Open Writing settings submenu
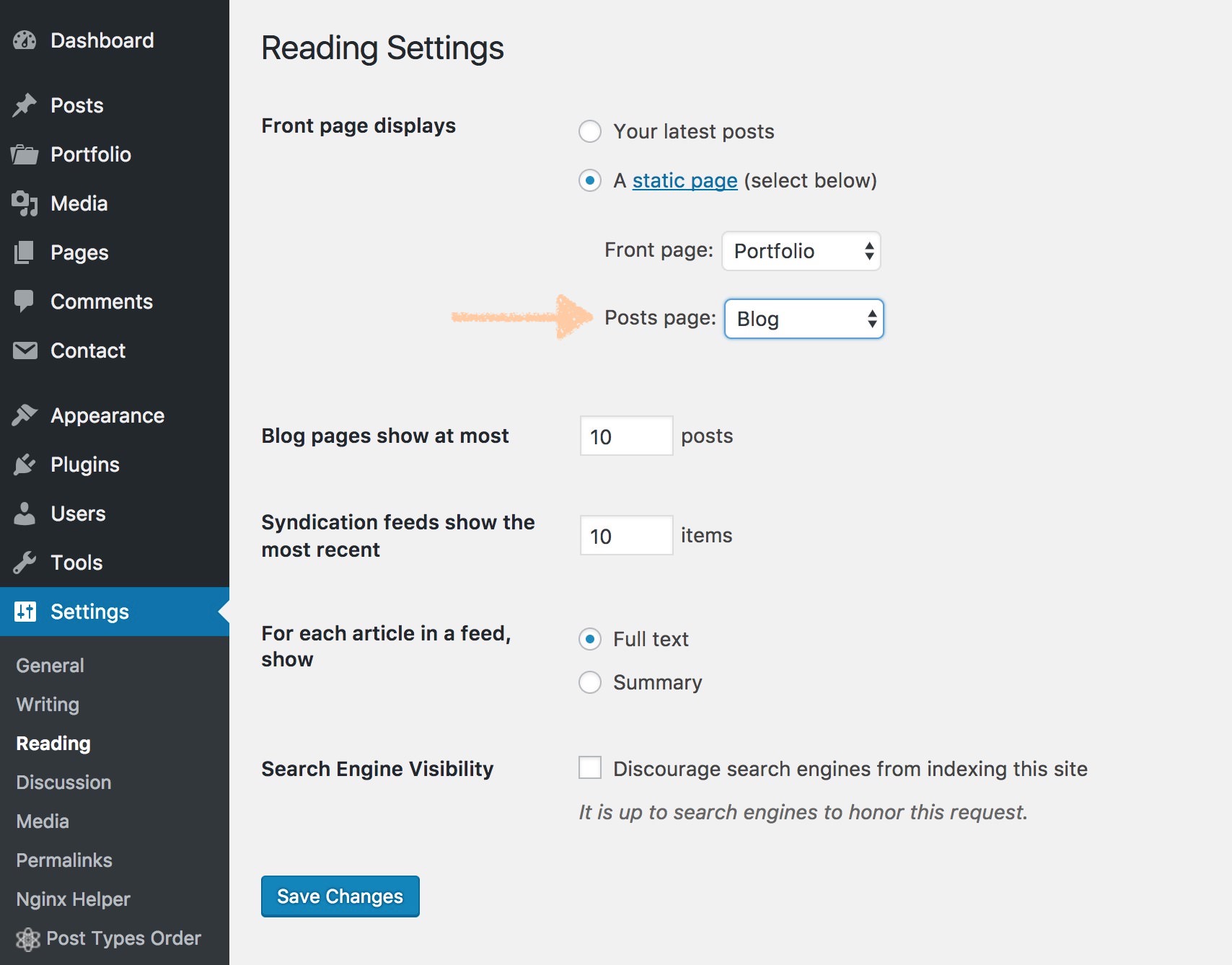This screenshot has height=965, width=1232. [48, 704]
